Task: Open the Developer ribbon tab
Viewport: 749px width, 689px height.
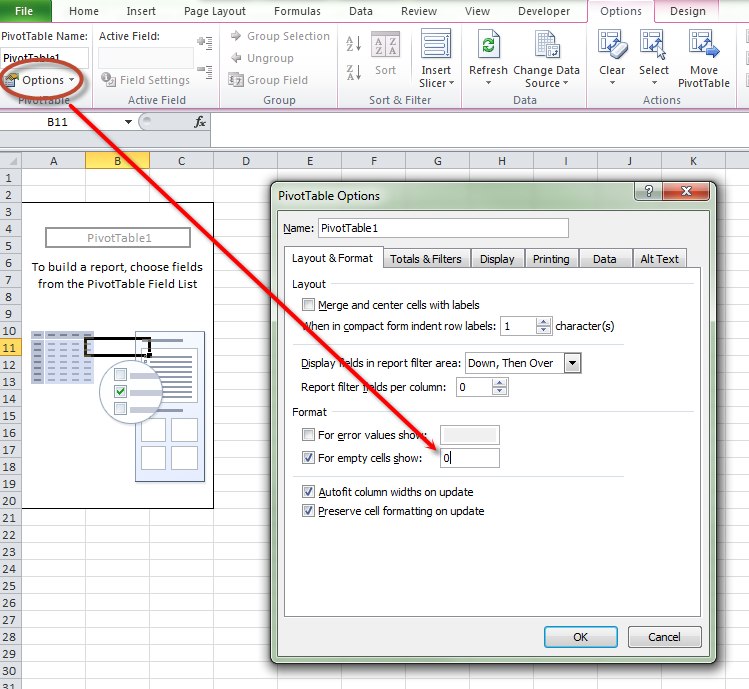Action: (x=544, y=11)
